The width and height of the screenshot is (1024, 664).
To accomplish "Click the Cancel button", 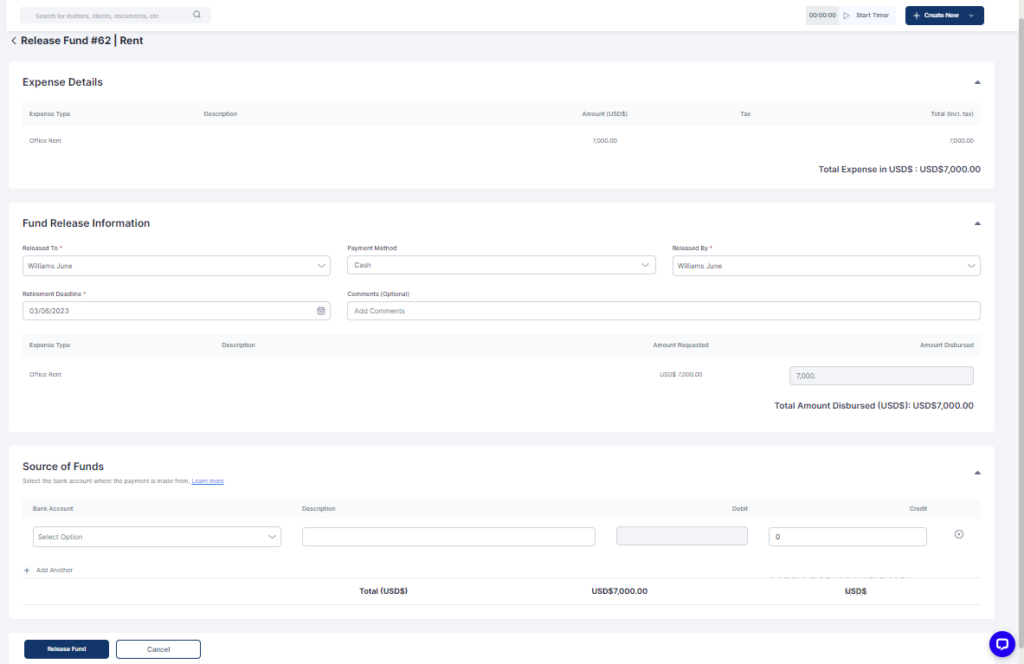I will click(x=158, y=649).
